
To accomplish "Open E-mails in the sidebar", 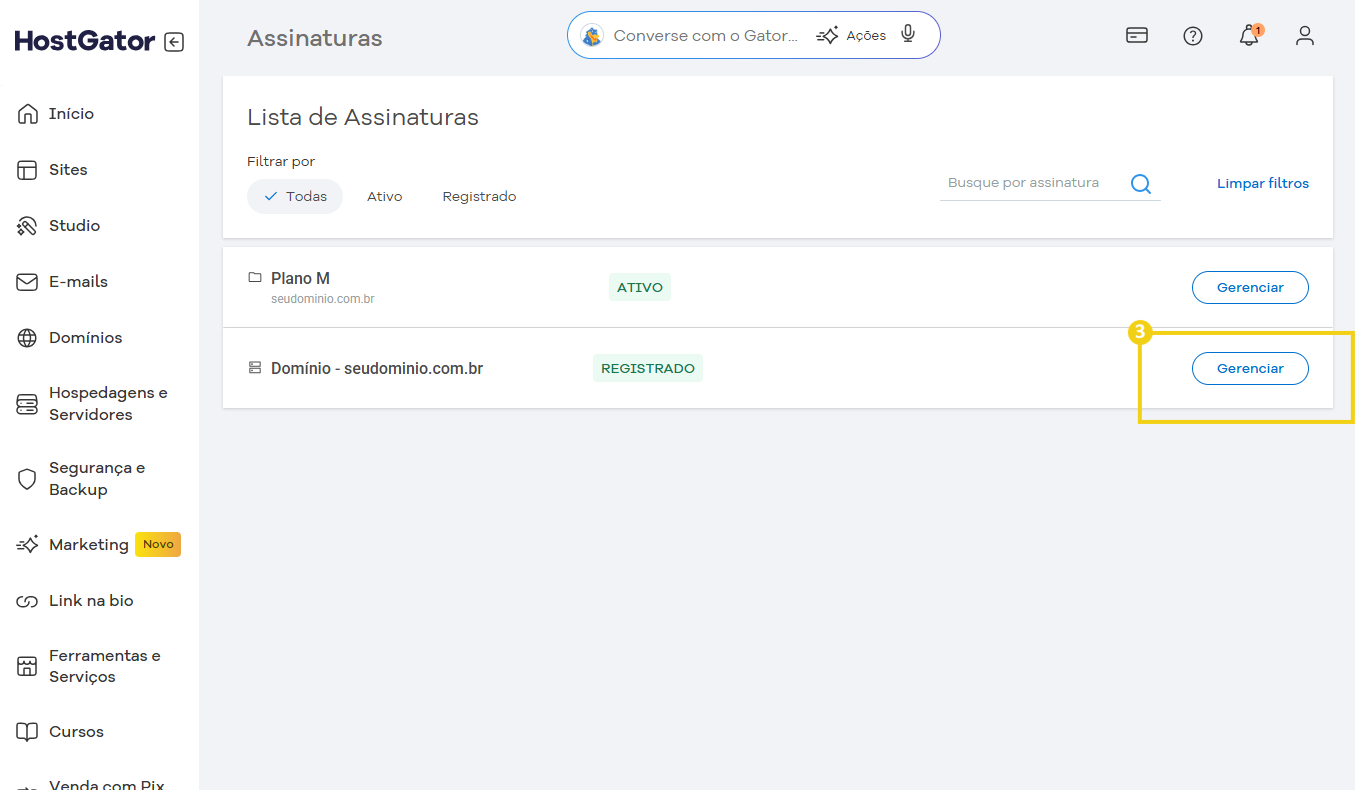I will tap(78, 282).
